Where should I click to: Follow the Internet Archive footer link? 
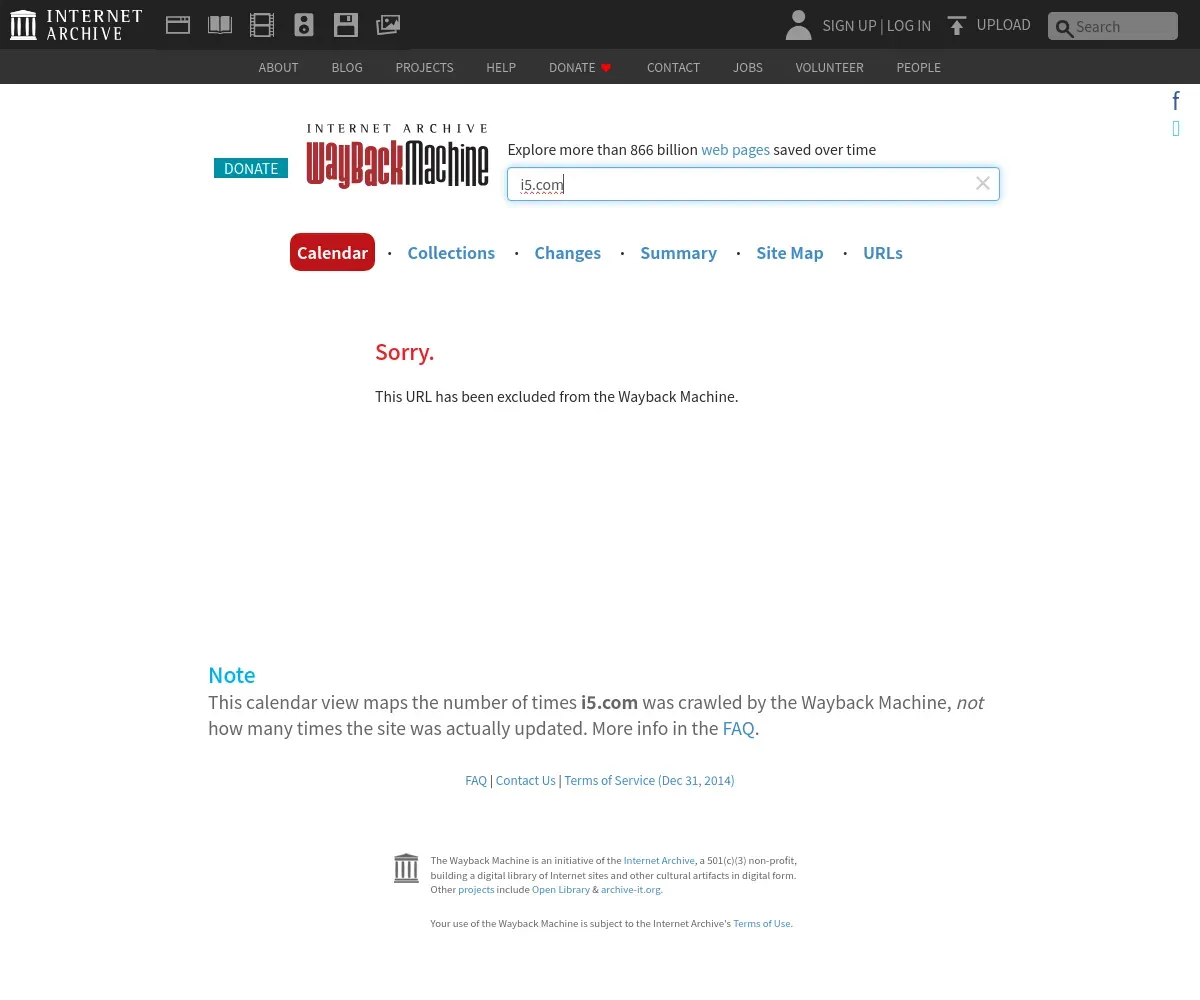point(659,860)
